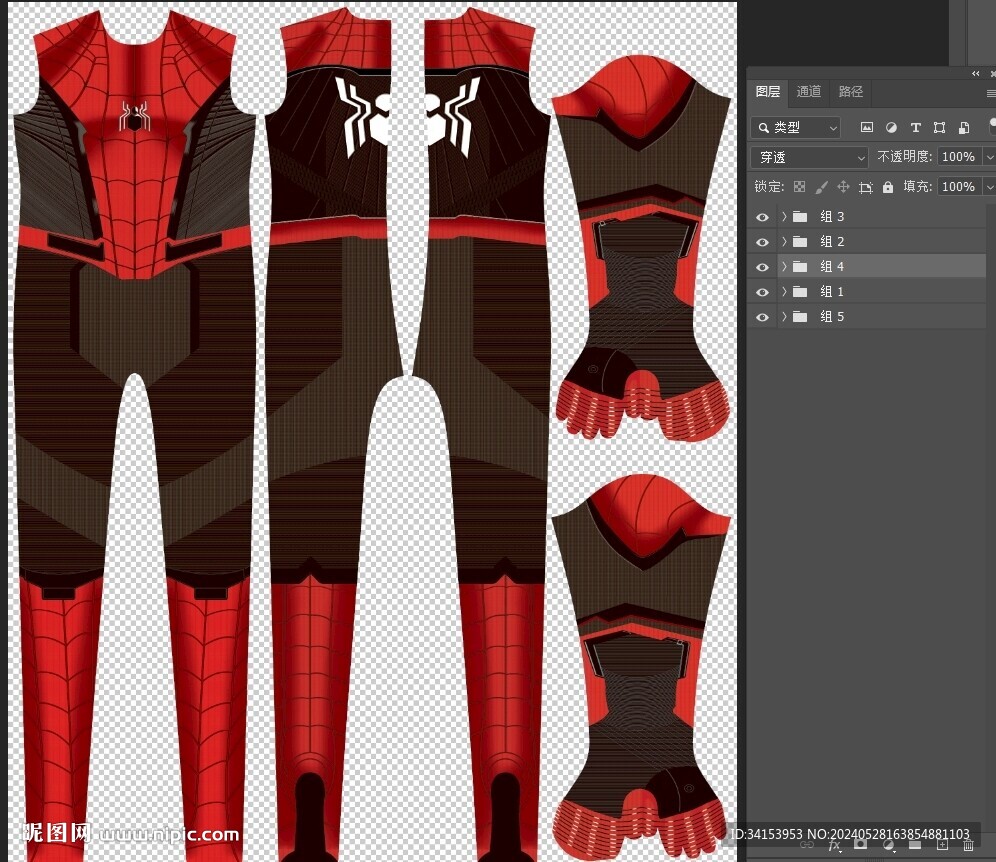Screen dimensions: 996x862
Task: Lock transparent pixels icon
Action: point(799,187)
